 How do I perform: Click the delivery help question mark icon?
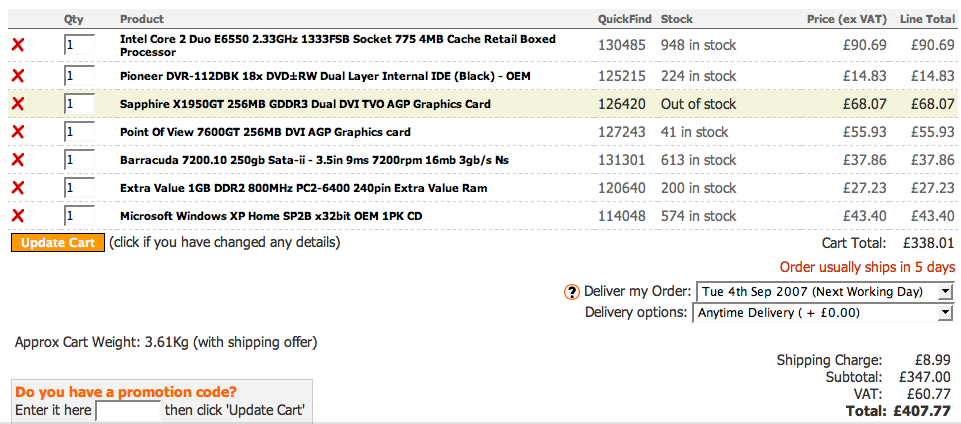(x=572, y=292)
